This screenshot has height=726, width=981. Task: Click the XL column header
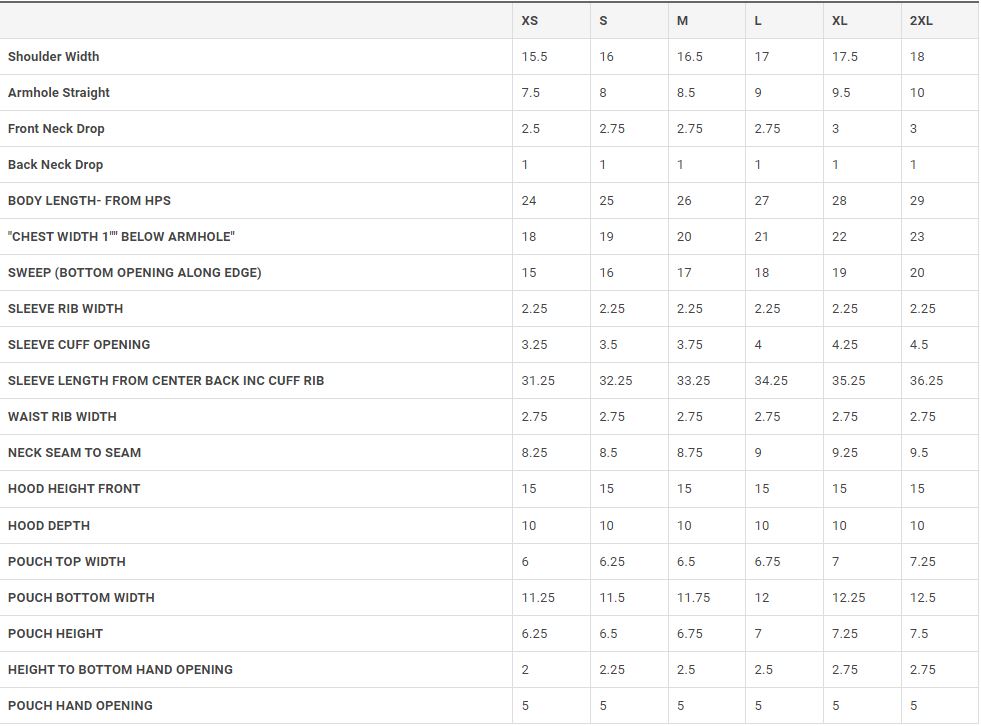coord(840,21)
